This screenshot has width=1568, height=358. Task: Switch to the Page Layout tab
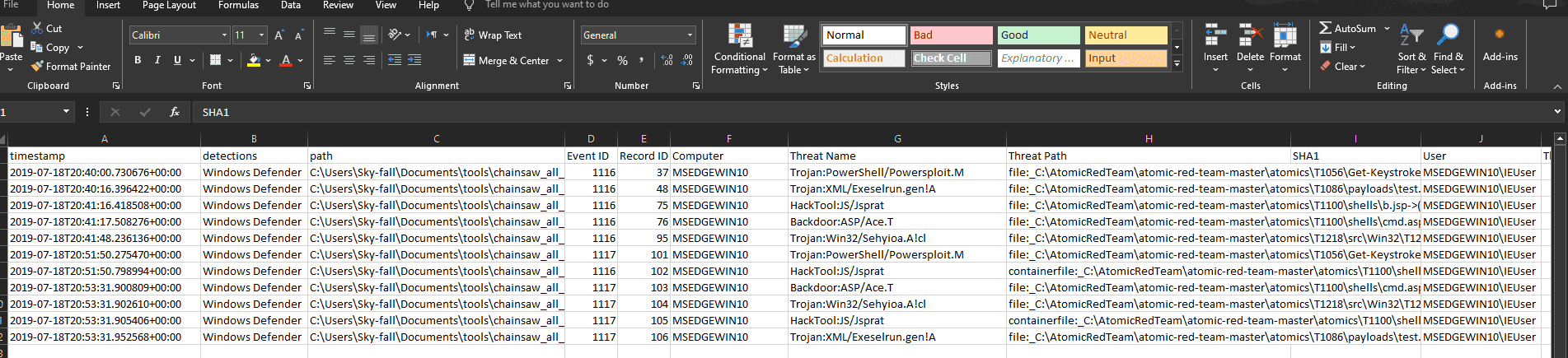coord(169,5)
